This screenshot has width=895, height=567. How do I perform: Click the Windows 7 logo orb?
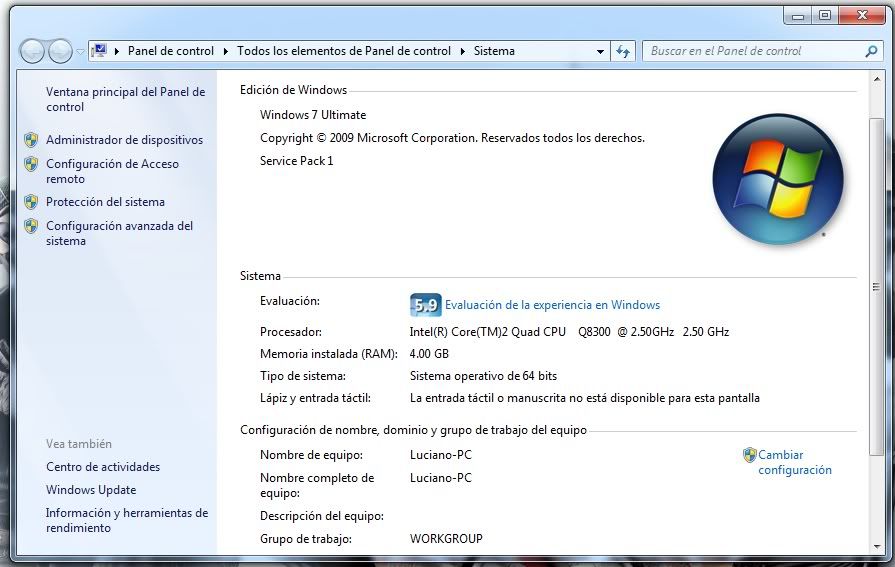click(778, 179)
